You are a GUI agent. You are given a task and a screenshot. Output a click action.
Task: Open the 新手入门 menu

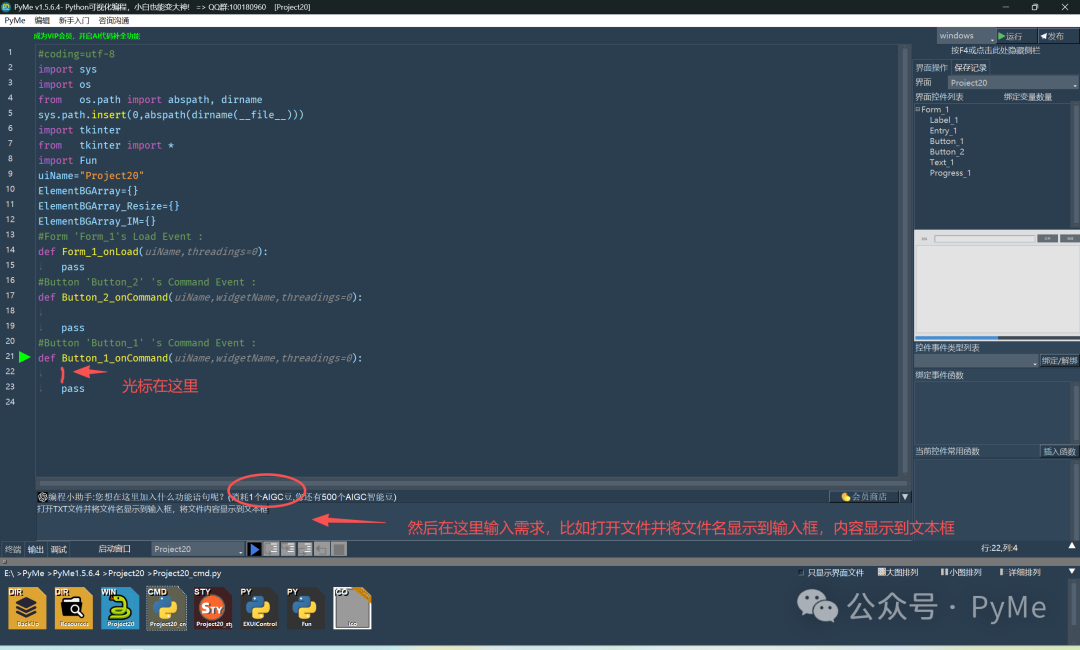click(74, 21)
